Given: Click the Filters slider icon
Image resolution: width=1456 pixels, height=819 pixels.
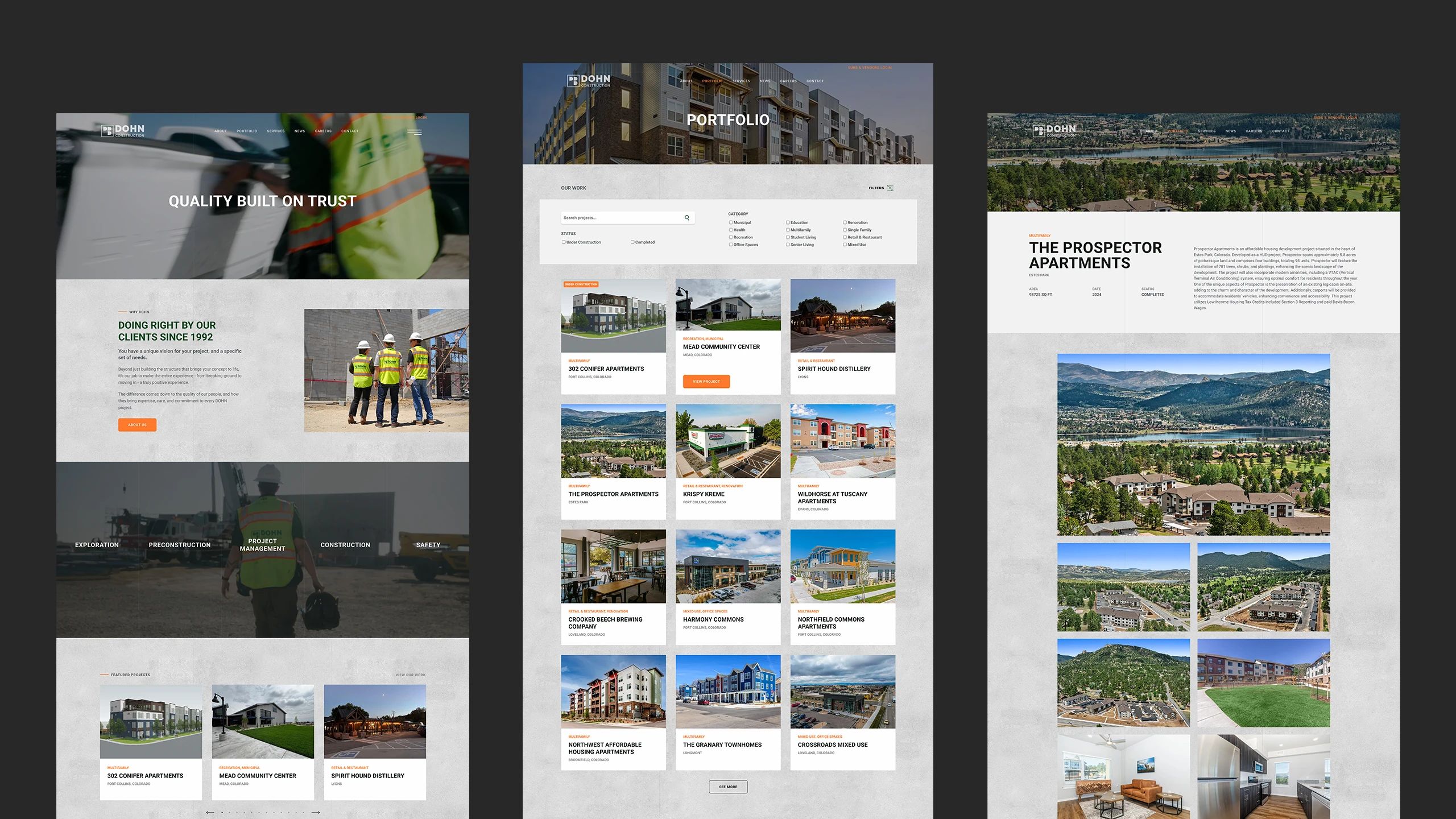Looking at the screenshot, I should pyautogui.click(x=890, y=188).
